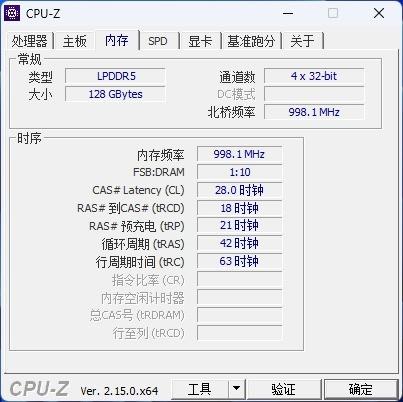The image size is (403, 402).
Task: Close the CPU-Z window
Action: [x=379, y=13]
